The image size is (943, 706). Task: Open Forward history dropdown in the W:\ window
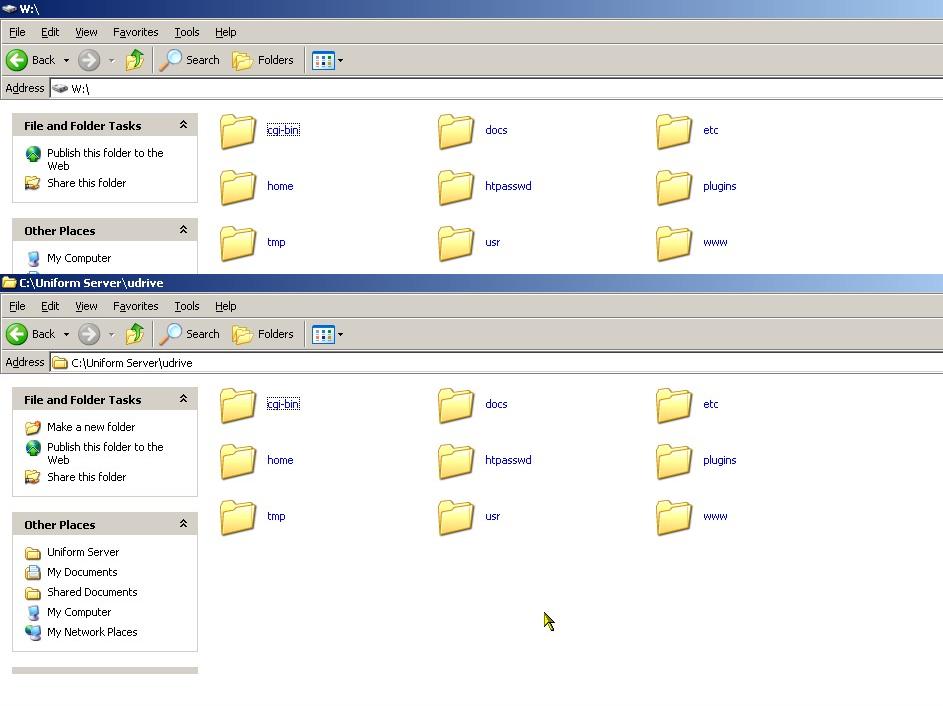111,60
